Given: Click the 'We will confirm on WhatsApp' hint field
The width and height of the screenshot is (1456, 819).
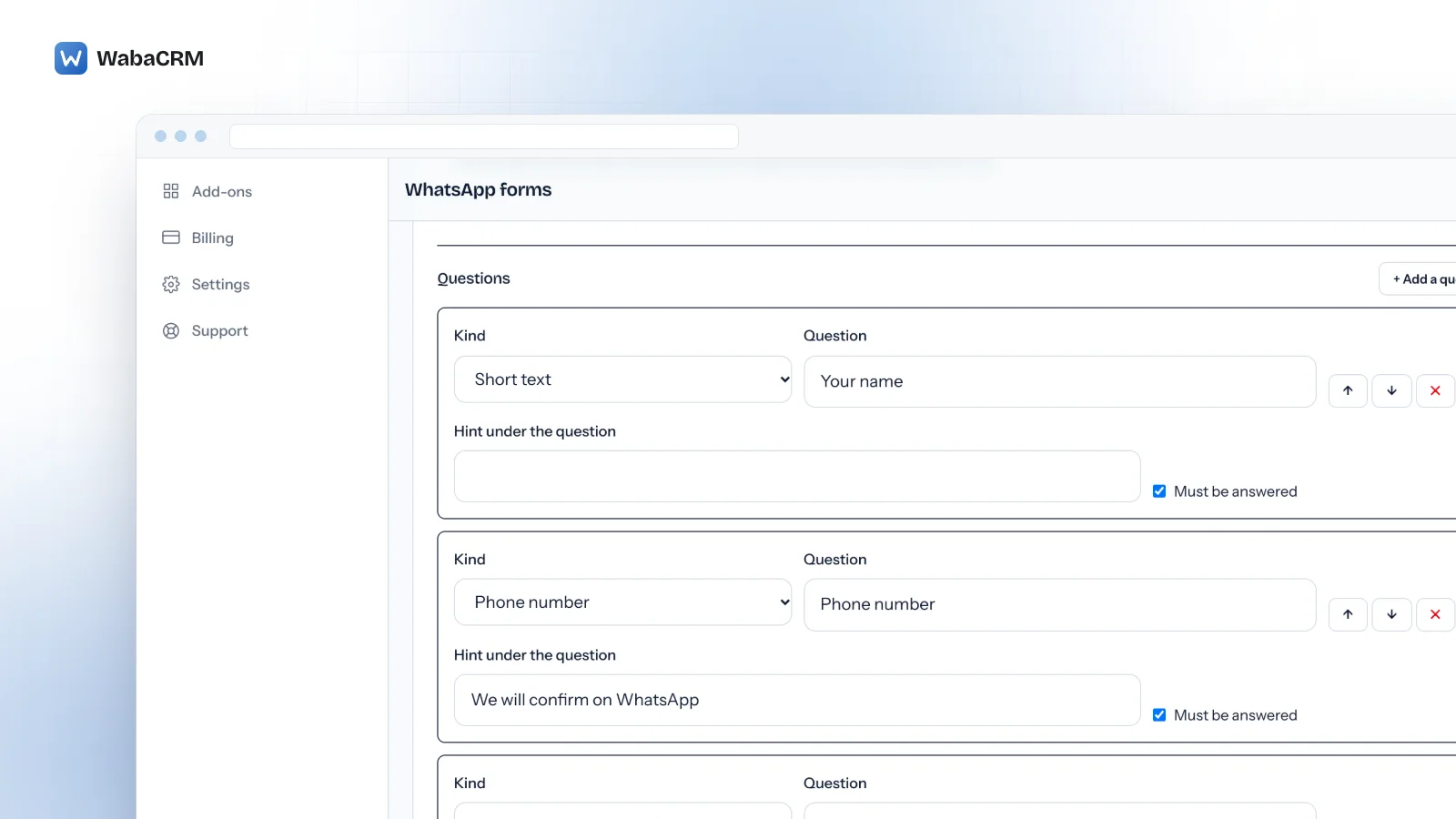Looking at the screenshot, I should (797, 700).
